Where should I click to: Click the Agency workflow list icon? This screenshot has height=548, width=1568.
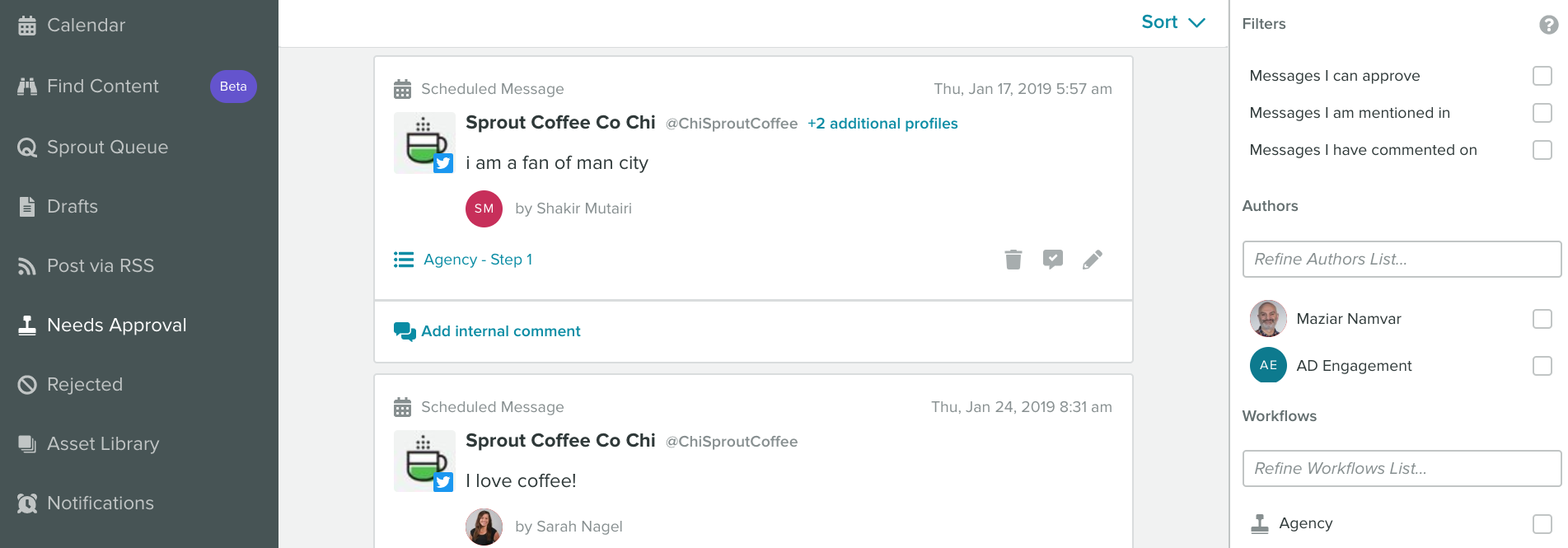[404, 260]
